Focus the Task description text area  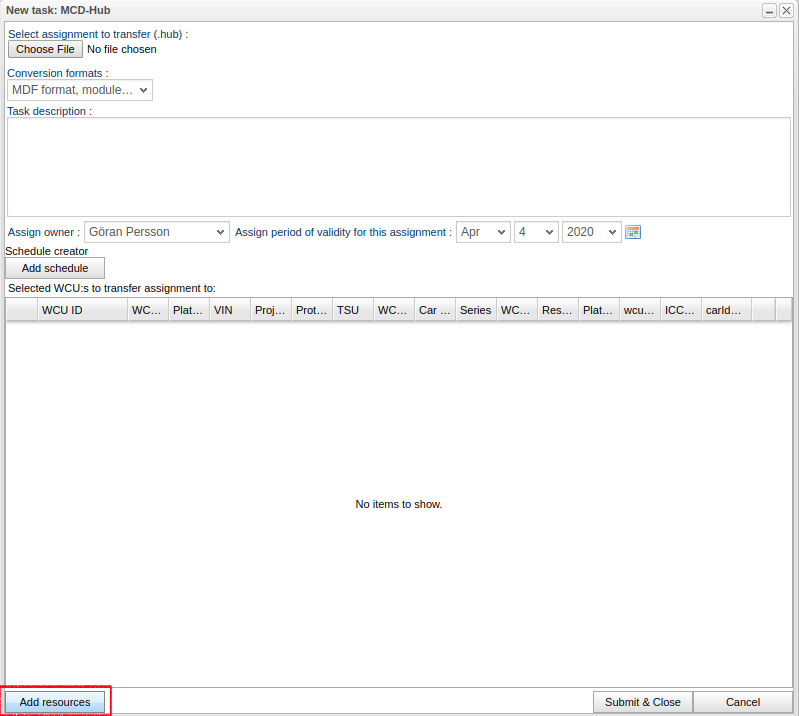point(399,167)
